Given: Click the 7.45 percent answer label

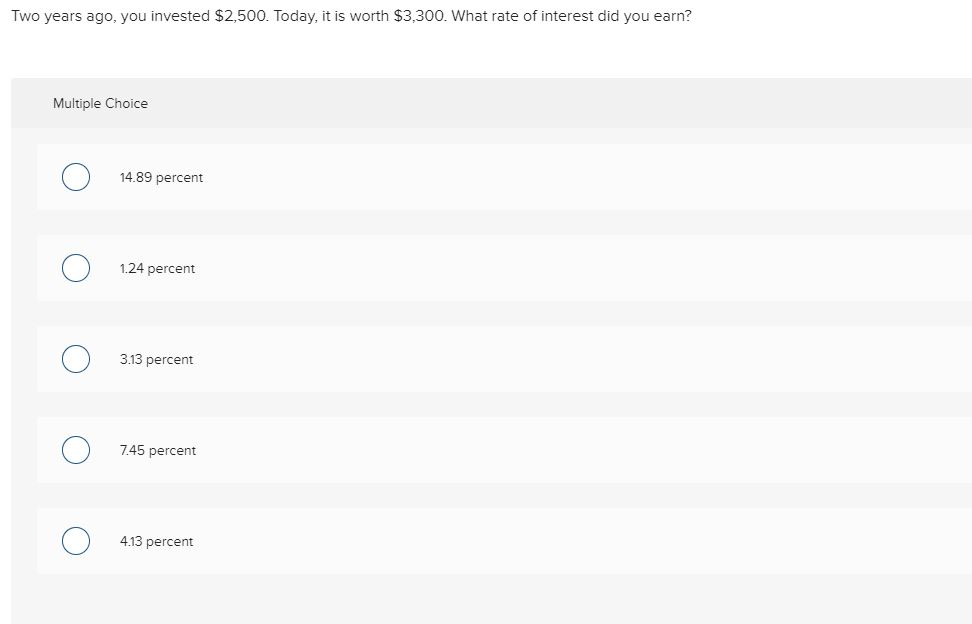Looking at the screenshot, I should point(158,450).
